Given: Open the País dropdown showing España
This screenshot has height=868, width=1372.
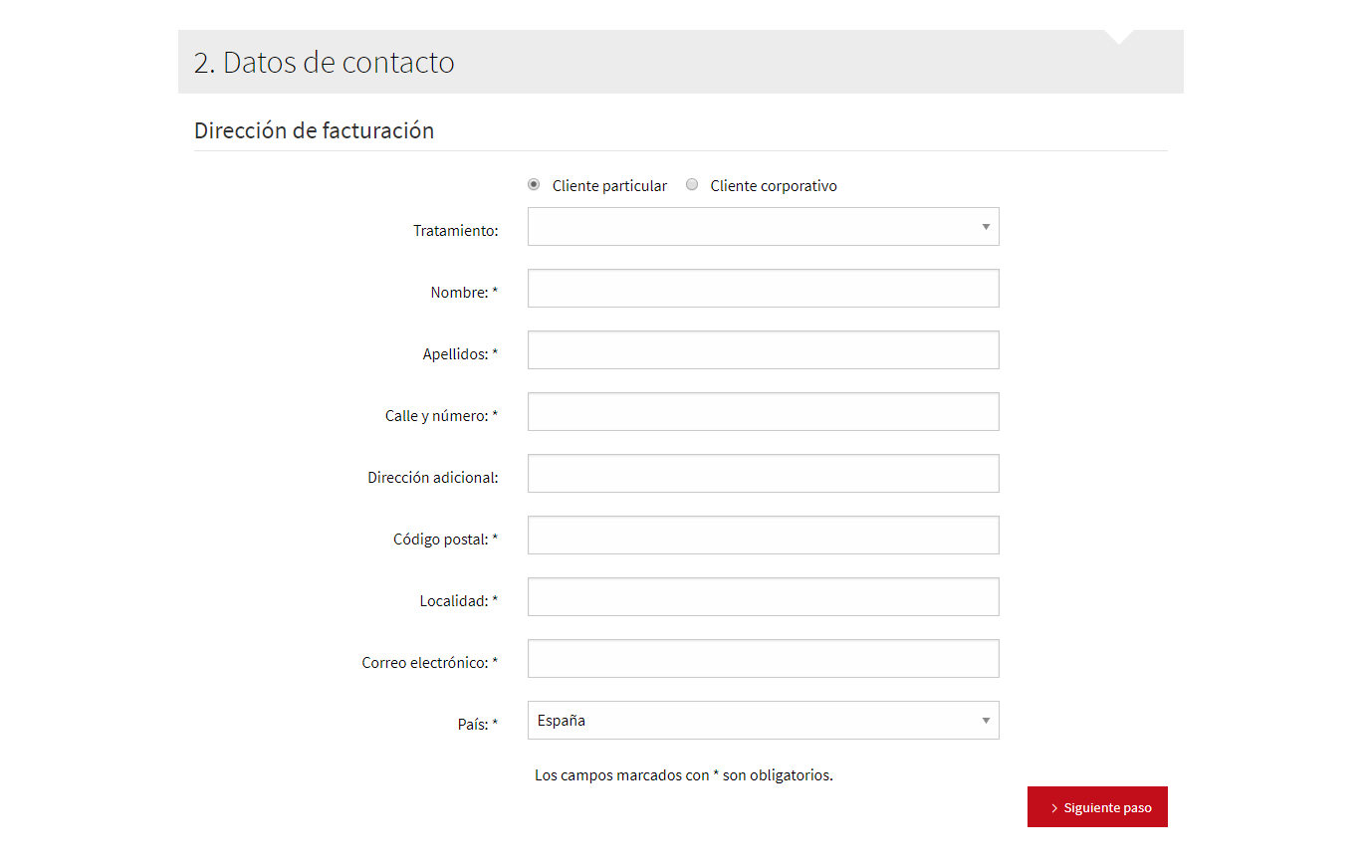Looking at the screenshot, I should pos(762,721).
